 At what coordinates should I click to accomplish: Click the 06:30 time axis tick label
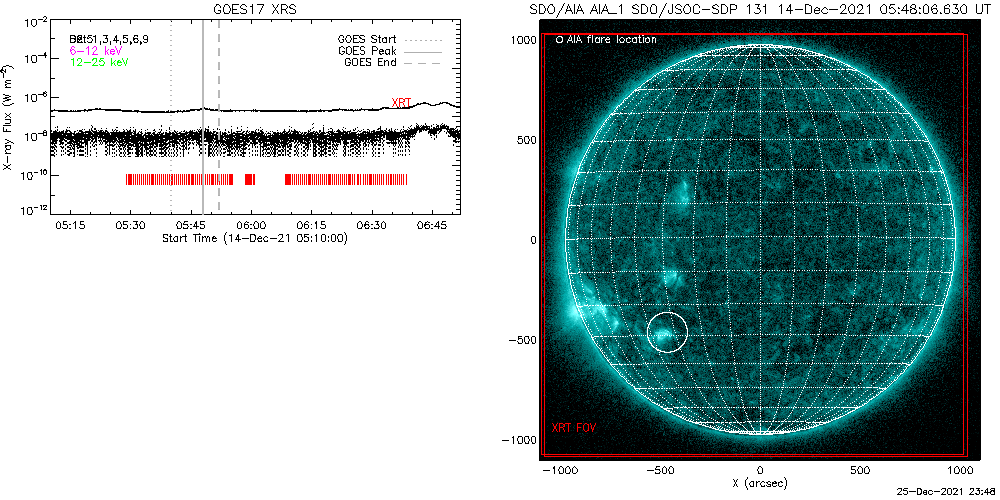[372, 225]
